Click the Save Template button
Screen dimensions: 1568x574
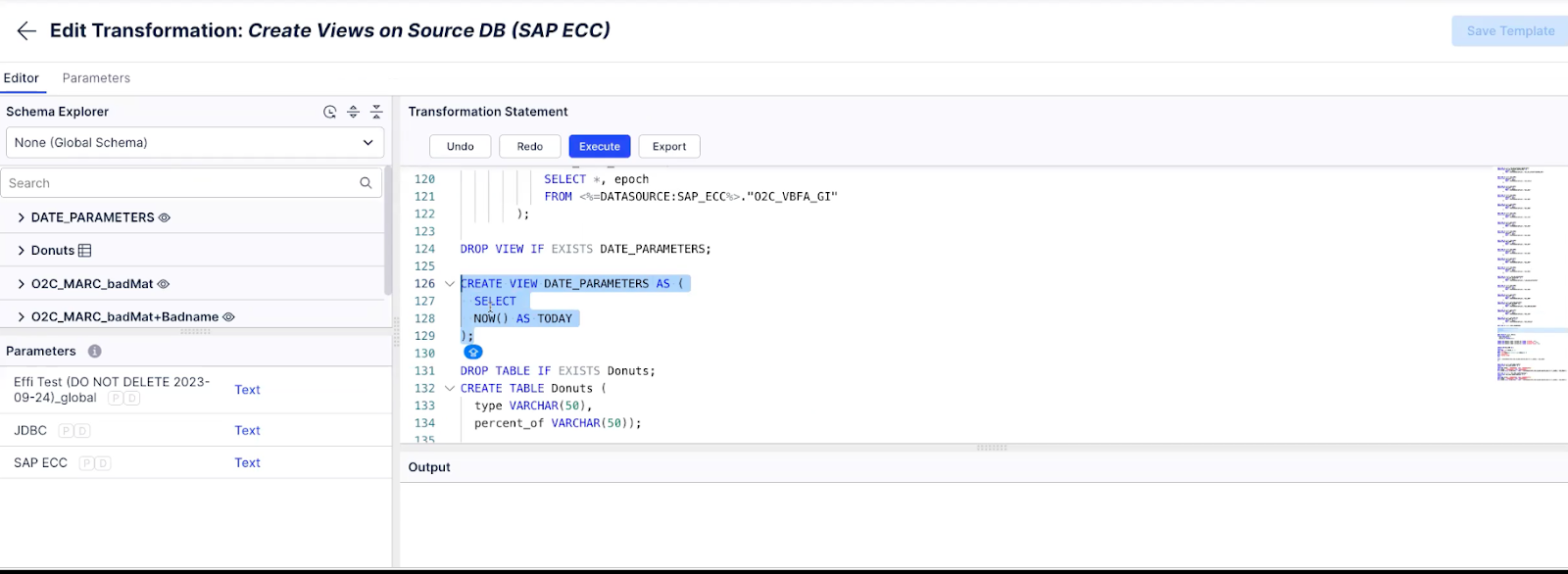pyautogui.click(x=1510, y=31)
